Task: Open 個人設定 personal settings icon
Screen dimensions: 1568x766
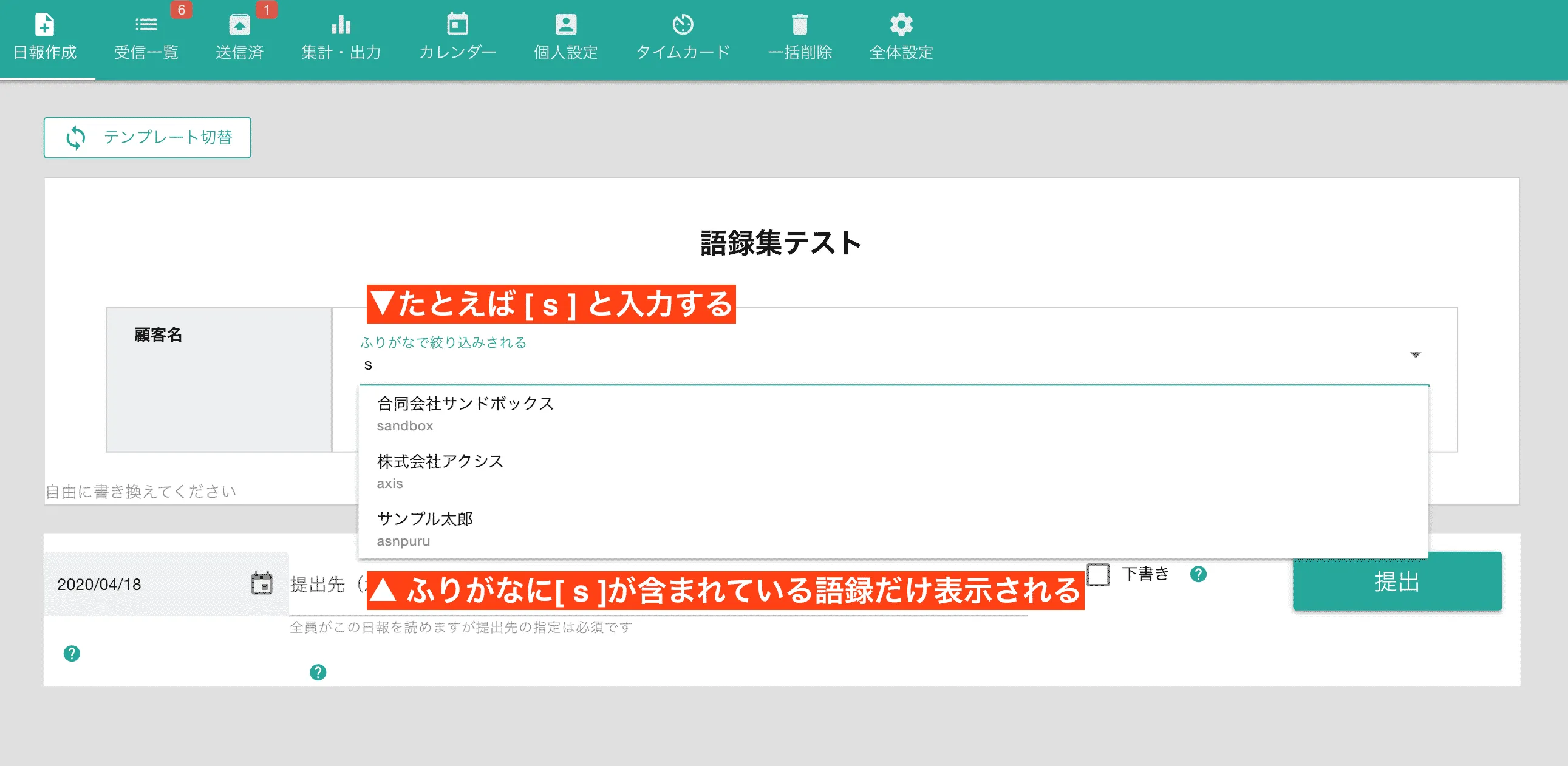Action: [565, 25]
